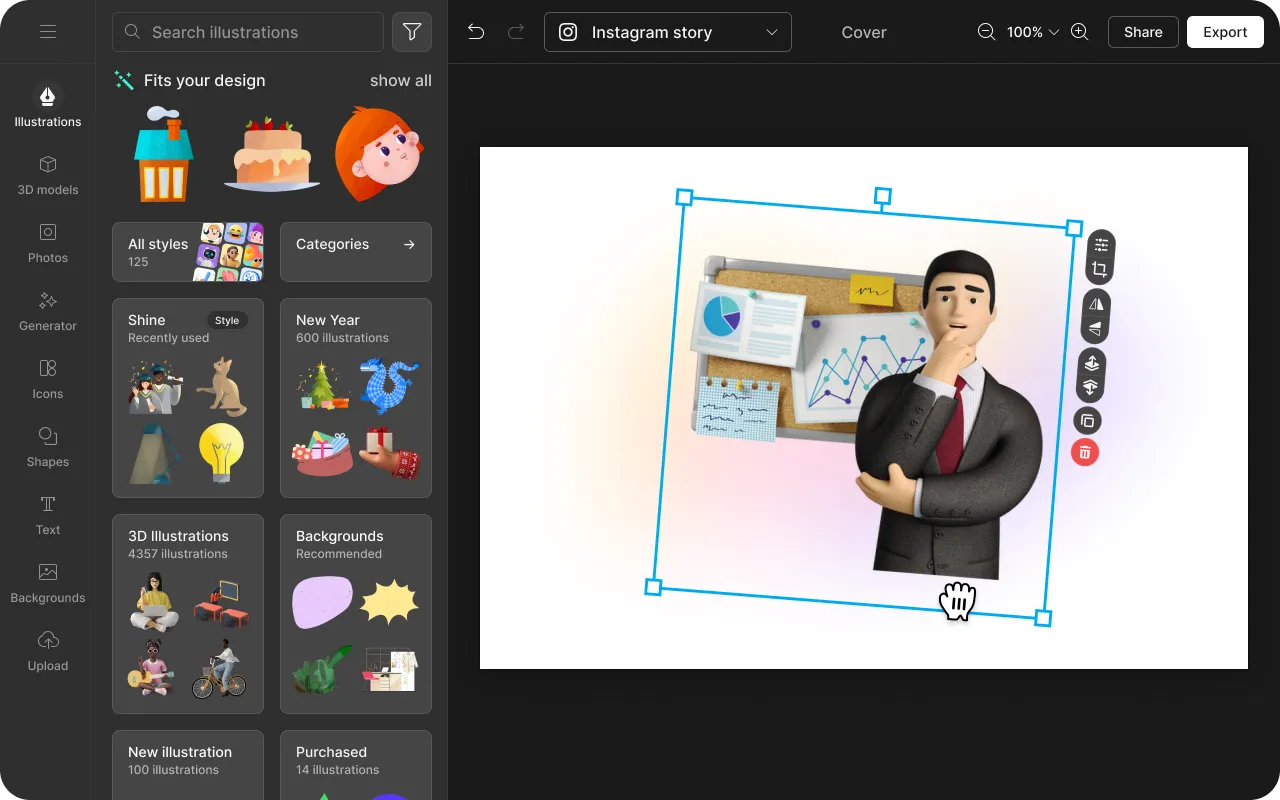This screenshot has width=1280, height=800.
Task: Select the purple blob background shape
Action: point(322,602)
